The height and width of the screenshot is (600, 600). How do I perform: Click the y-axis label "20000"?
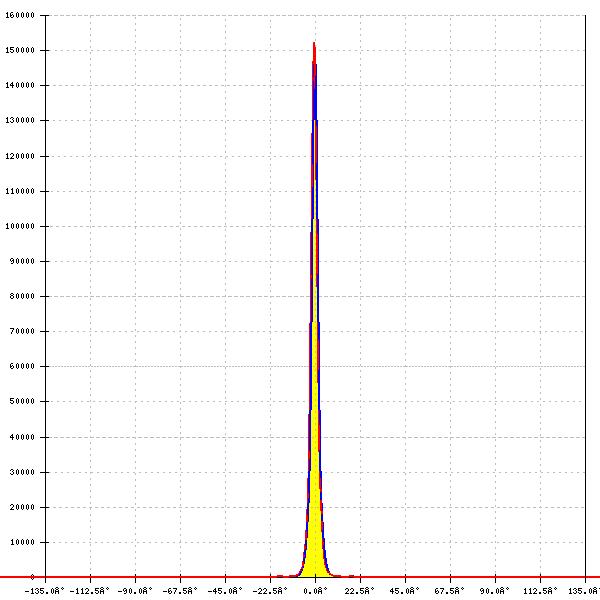tap(22, 507)
